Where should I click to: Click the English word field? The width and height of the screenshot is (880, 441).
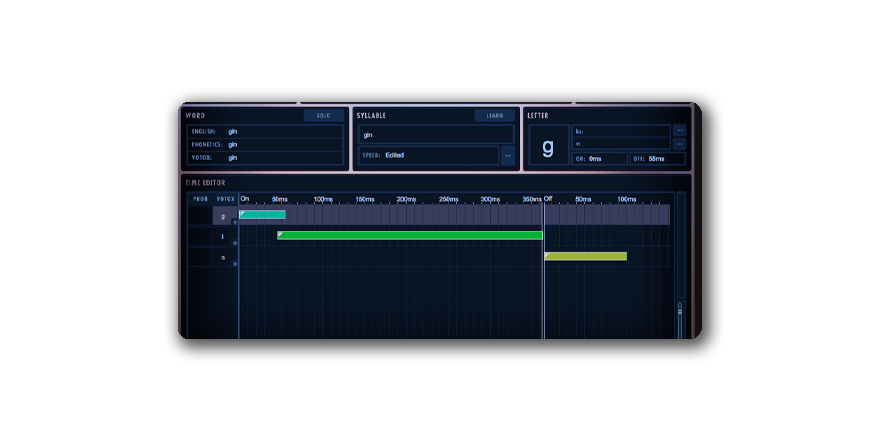pyautogui.click(x=284, y=131)
